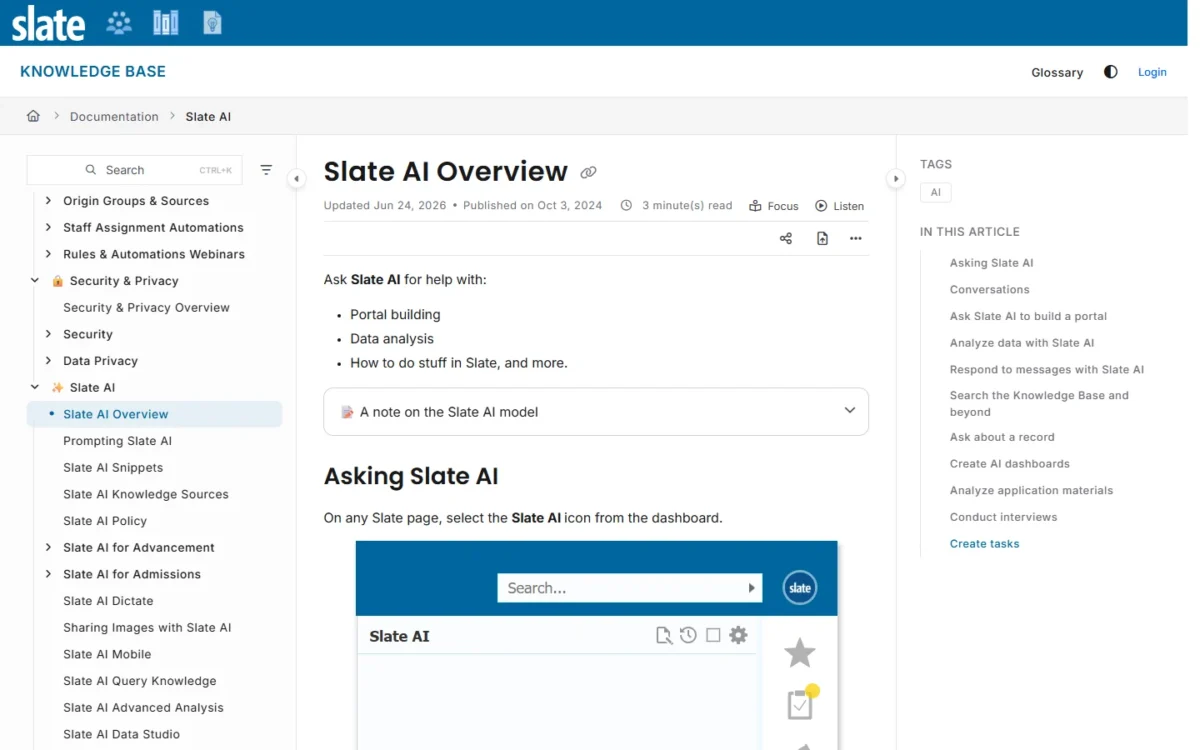Click the square icon in Slate AI panel
The height and width of the screenshot is (750, 1200).
tap(713, 635)
